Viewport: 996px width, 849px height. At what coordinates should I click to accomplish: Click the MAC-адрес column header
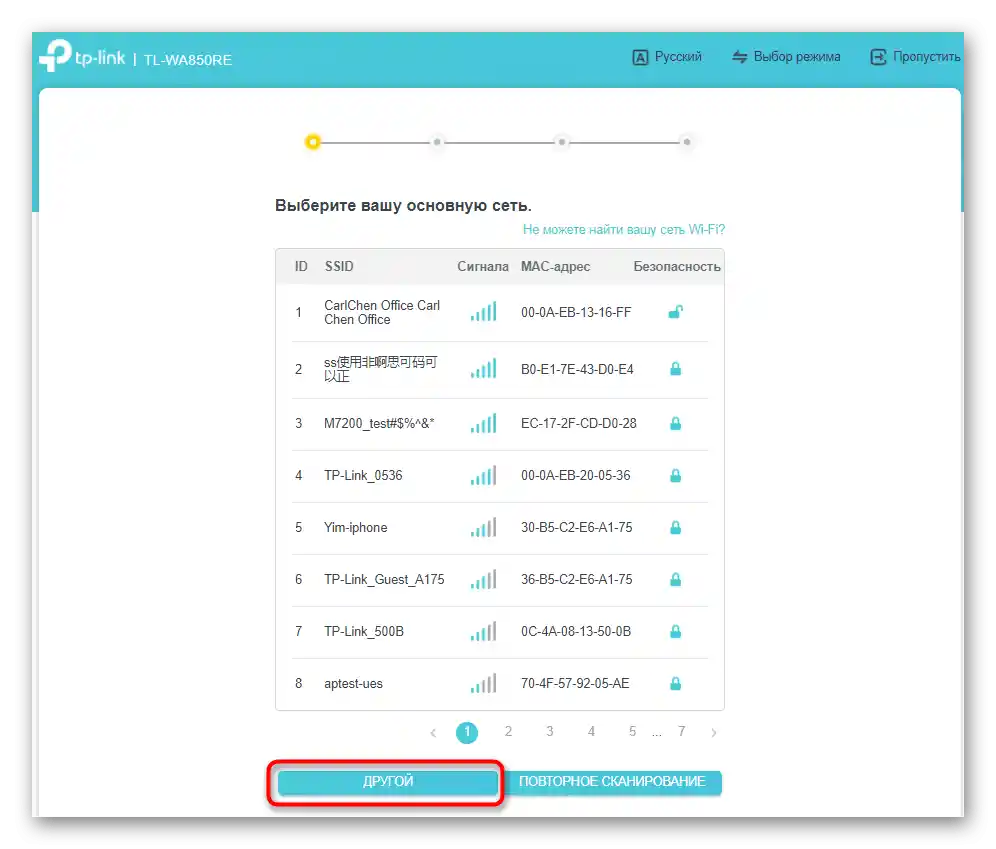(x=555, y=267)
